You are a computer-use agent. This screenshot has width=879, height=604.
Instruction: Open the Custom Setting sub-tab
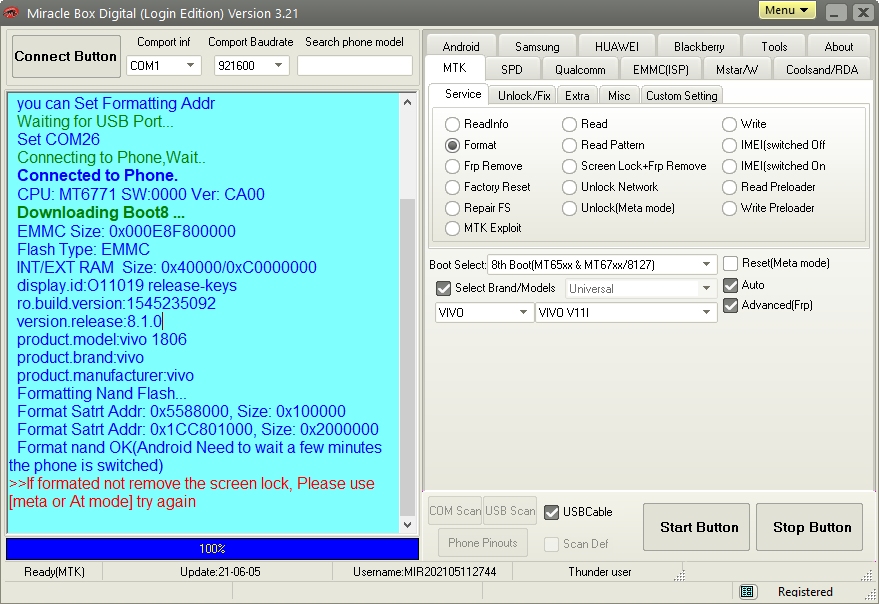point(682,95)
